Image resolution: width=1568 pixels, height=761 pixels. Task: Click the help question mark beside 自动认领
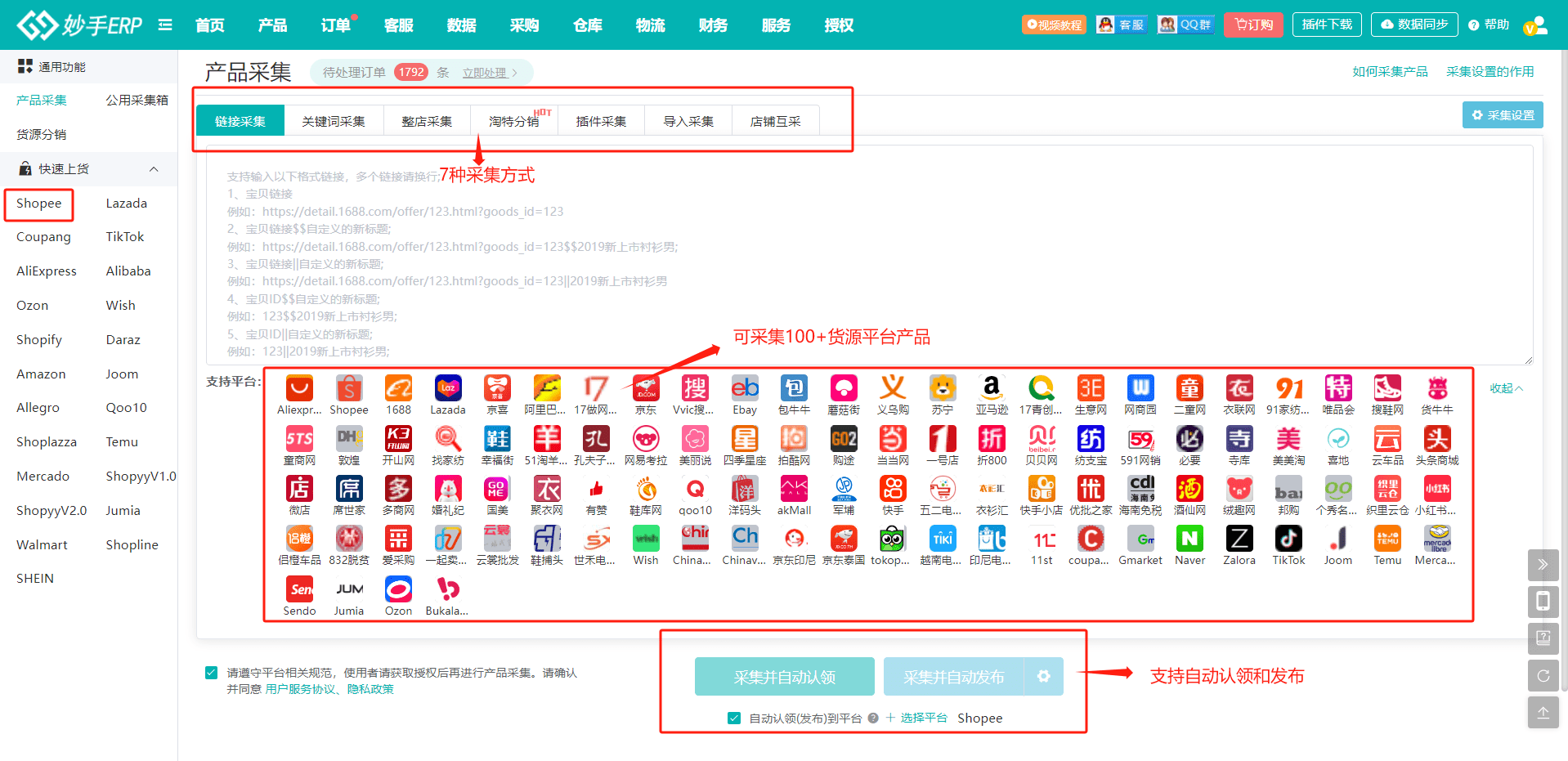pos(873,718)
